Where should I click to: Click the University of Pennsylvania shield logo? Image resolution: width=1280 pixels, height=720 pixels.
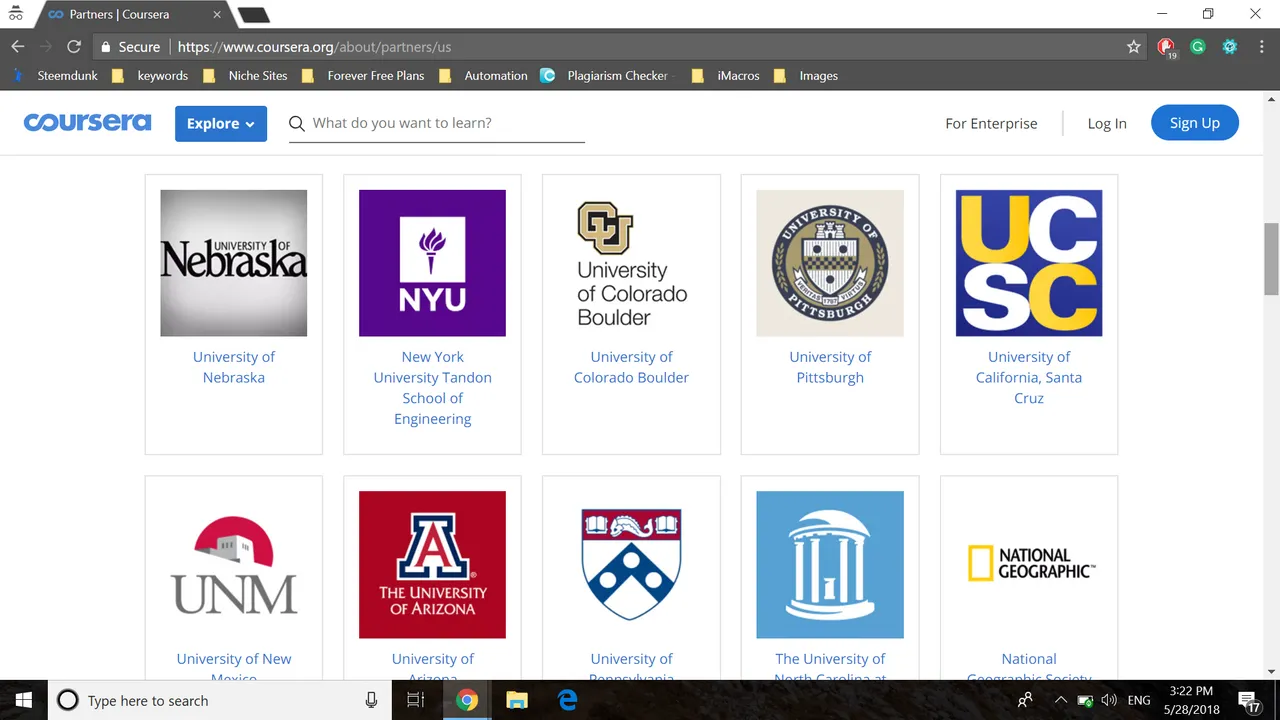(x=631, y=565)
